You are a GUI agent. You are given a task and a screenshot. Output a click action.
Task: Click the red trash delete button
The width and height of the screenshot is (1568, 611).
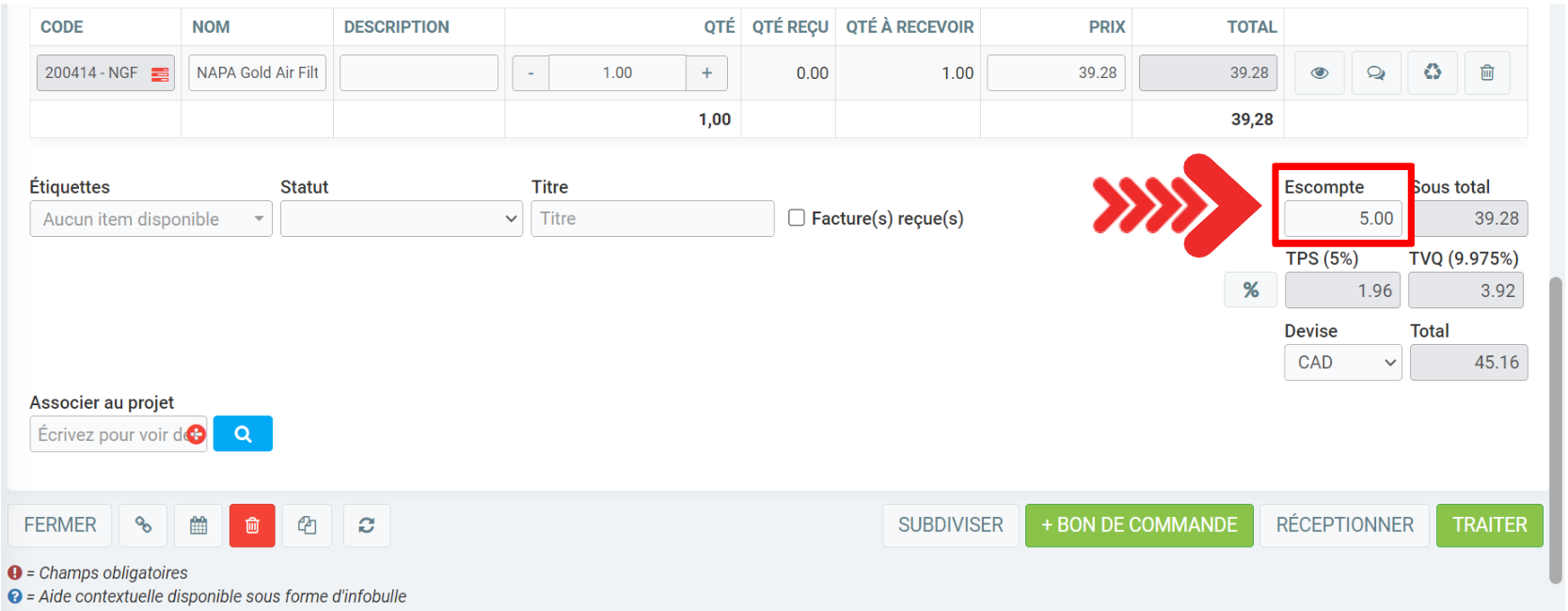point(252,525)
